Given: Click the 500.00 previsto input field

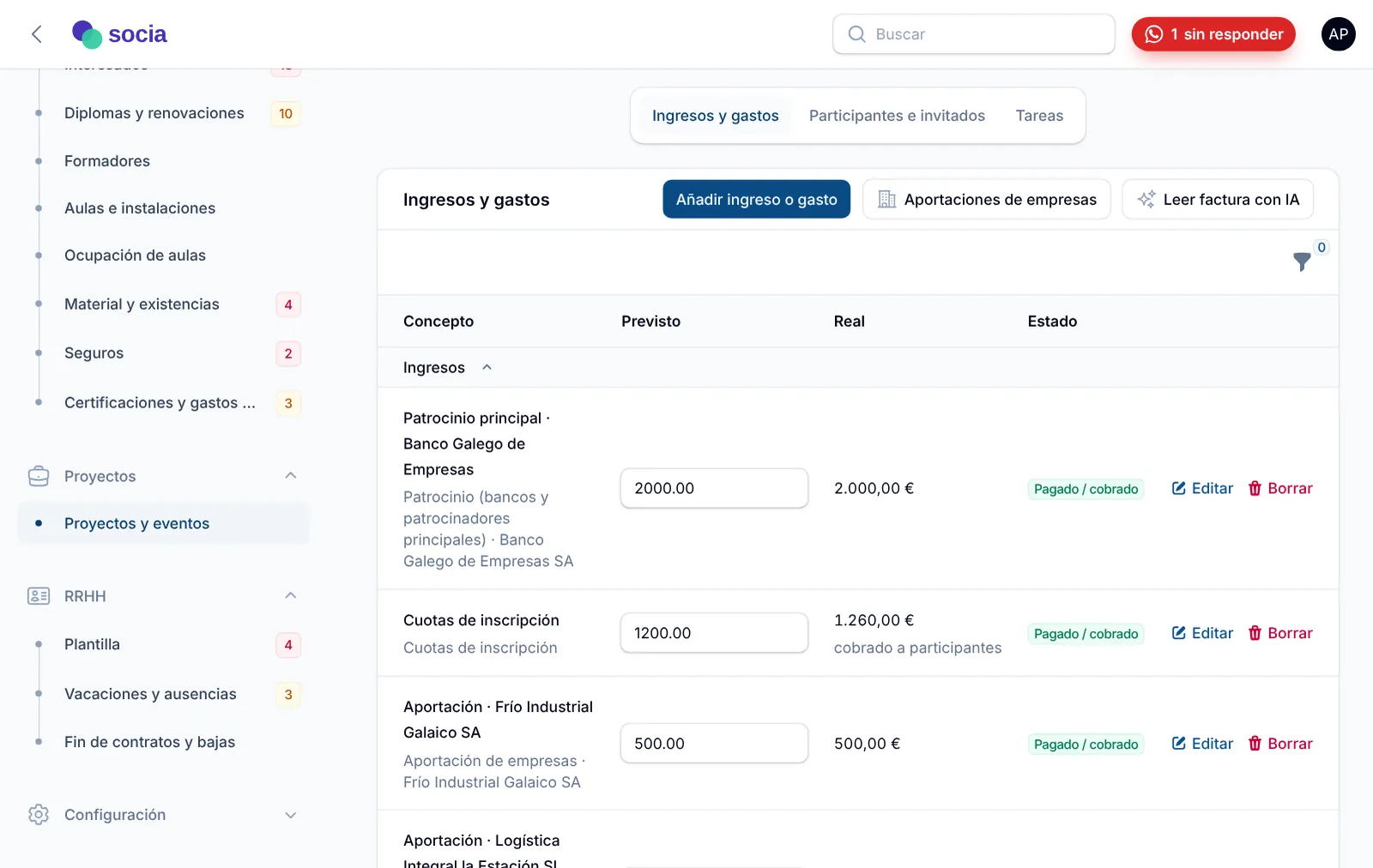Looking at the screenshot, I should [714, 744].
